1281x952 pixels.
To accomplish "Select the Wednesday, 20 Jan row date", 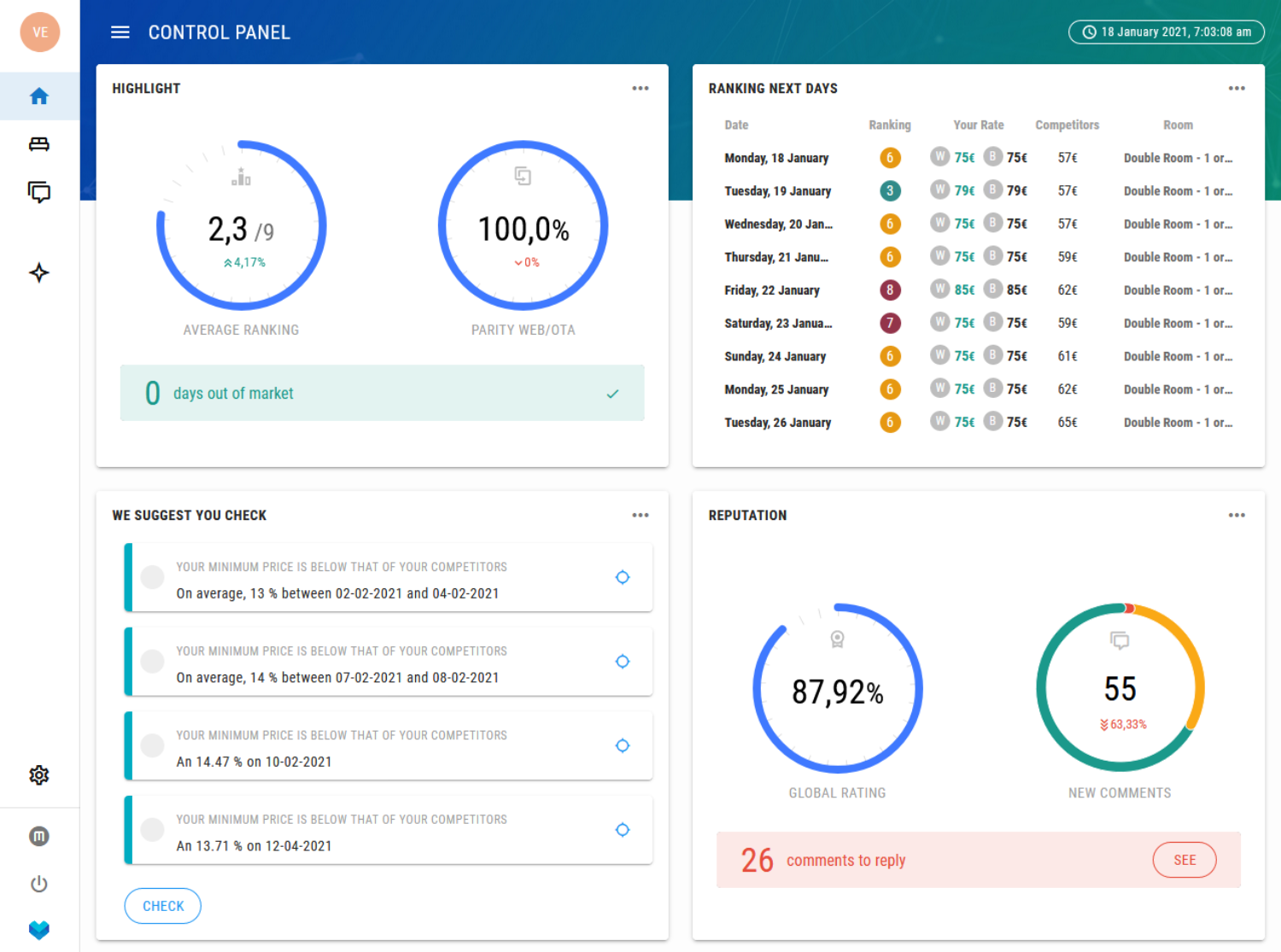I will coord(779,225).
